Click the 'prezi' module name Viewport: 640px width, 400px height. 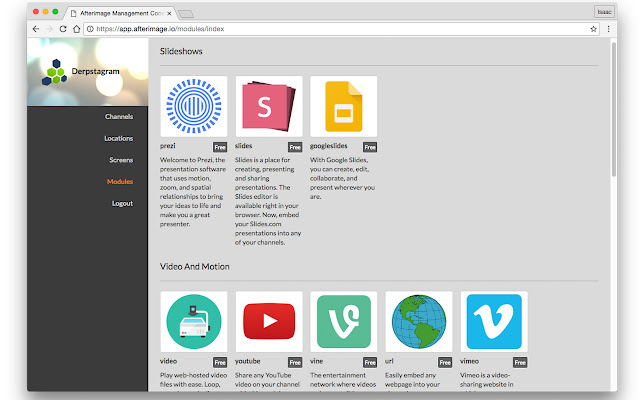(168, 146)
